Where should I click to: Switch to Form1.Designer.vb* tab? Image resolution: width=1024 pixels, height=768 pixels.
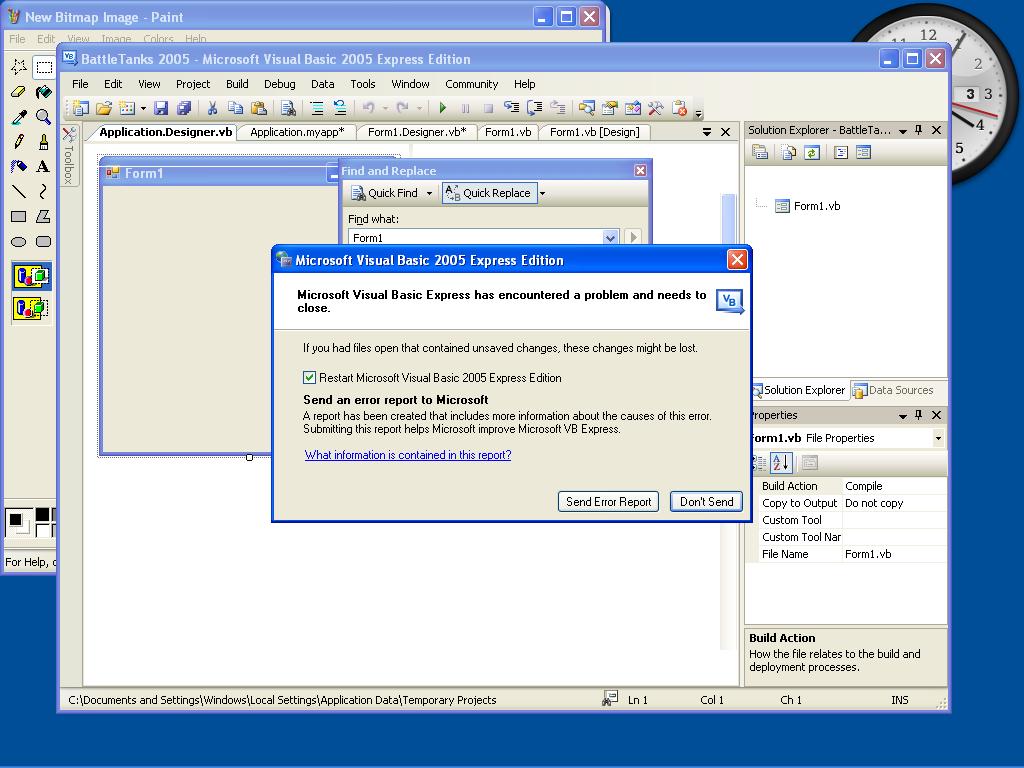click(x=417, y=132)
